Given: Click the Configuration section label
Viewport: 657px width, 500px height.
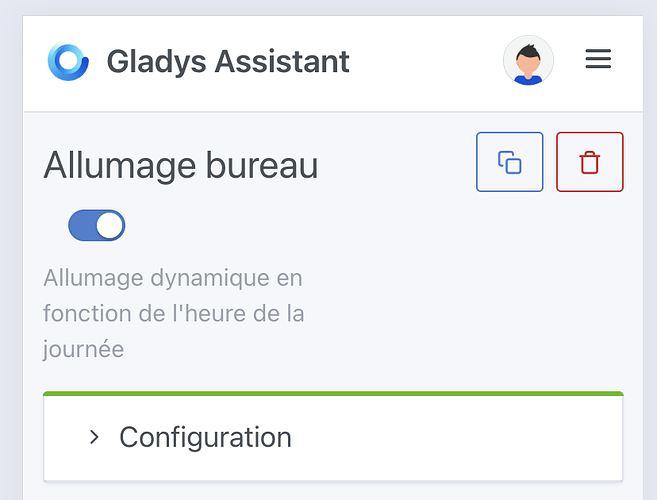Looking at the screenshot, I should click(205, 437).
